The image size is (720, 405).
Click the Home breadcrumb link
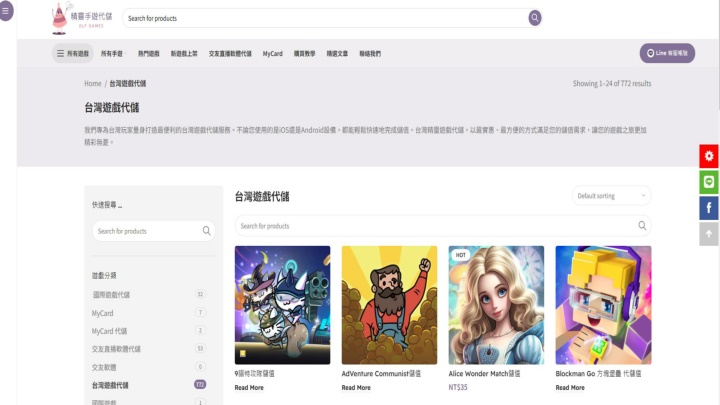tap(93, 84)
